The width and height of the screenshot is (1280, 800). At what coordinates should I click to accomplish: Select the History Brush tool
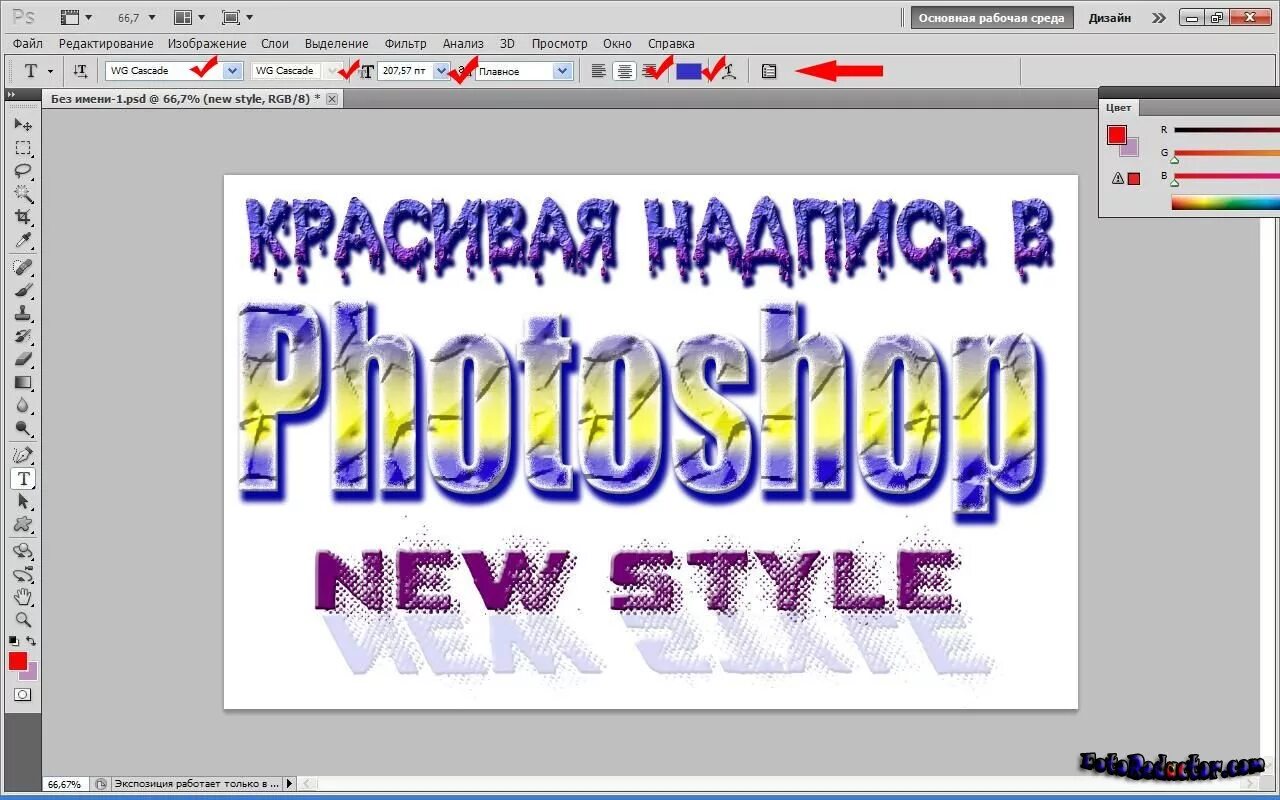coord(23,336)
